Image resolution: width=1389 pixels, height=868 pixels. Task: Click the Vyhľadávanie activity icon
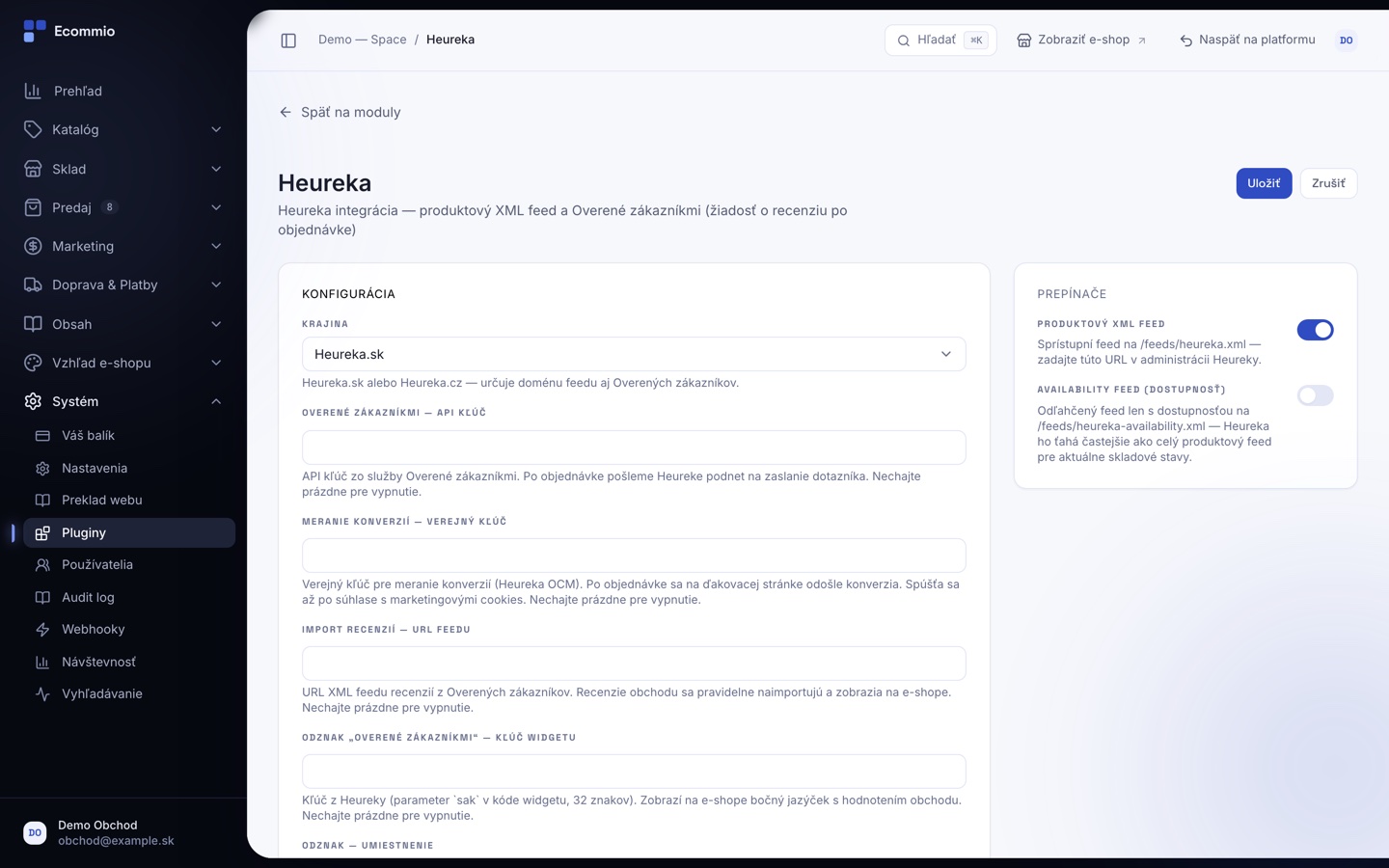pyautogui.click(x=42, y=694)
